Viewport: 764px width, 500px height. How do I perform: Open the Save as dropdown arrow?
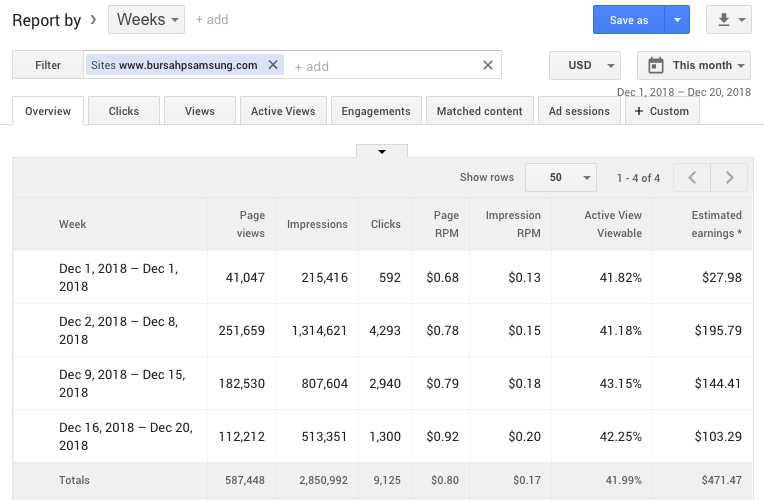(x=677, y=19)
